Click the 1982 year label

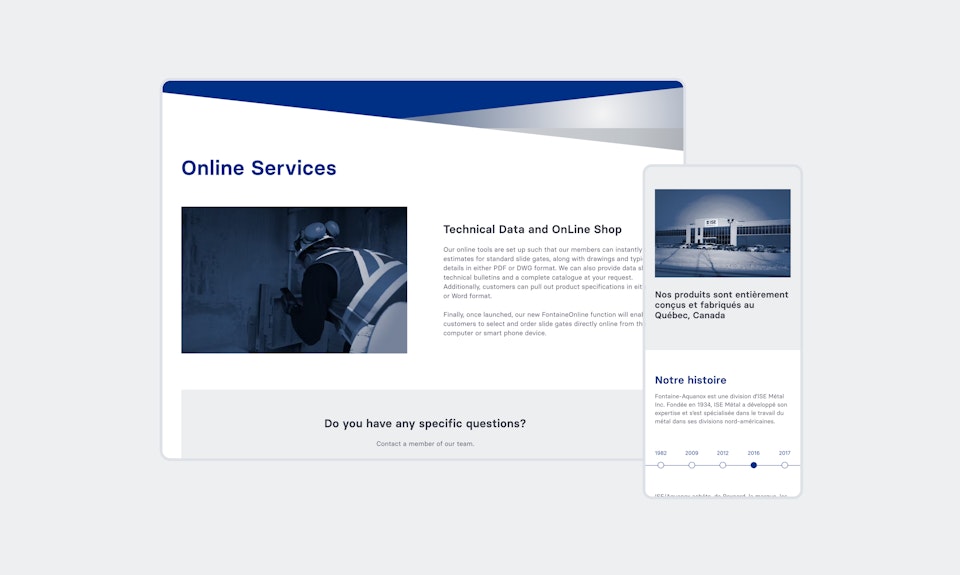[x=661, y=453]
